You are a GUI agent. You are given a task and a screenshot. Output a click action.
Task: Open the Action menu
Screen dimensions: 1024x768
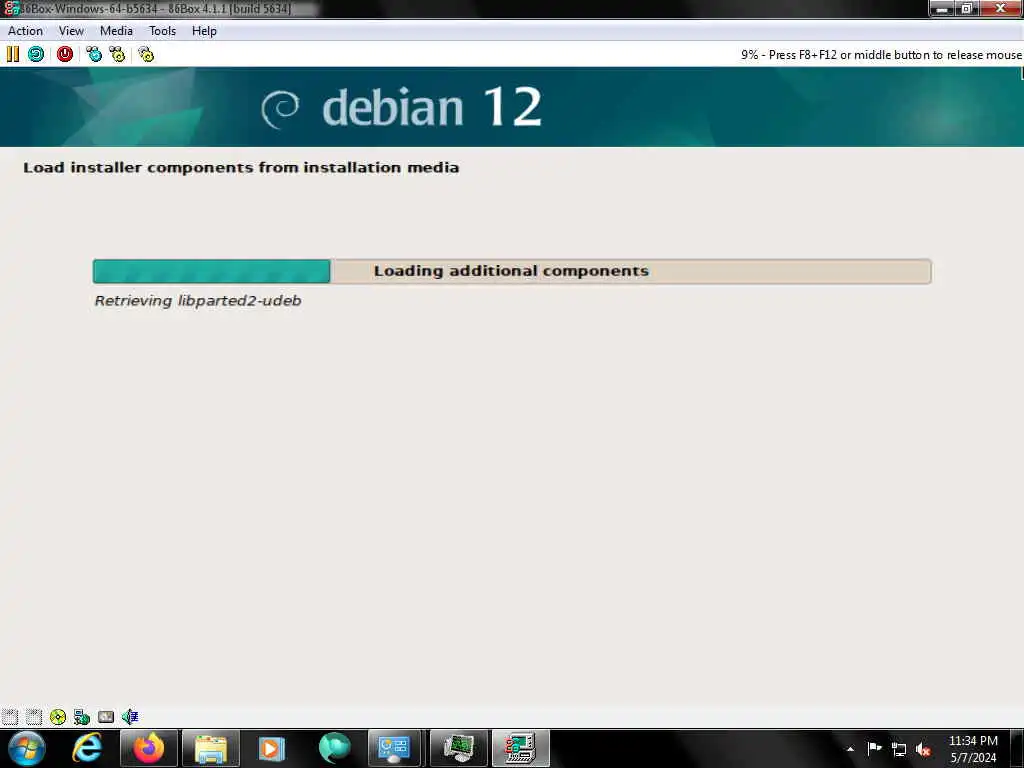(25, 31)
